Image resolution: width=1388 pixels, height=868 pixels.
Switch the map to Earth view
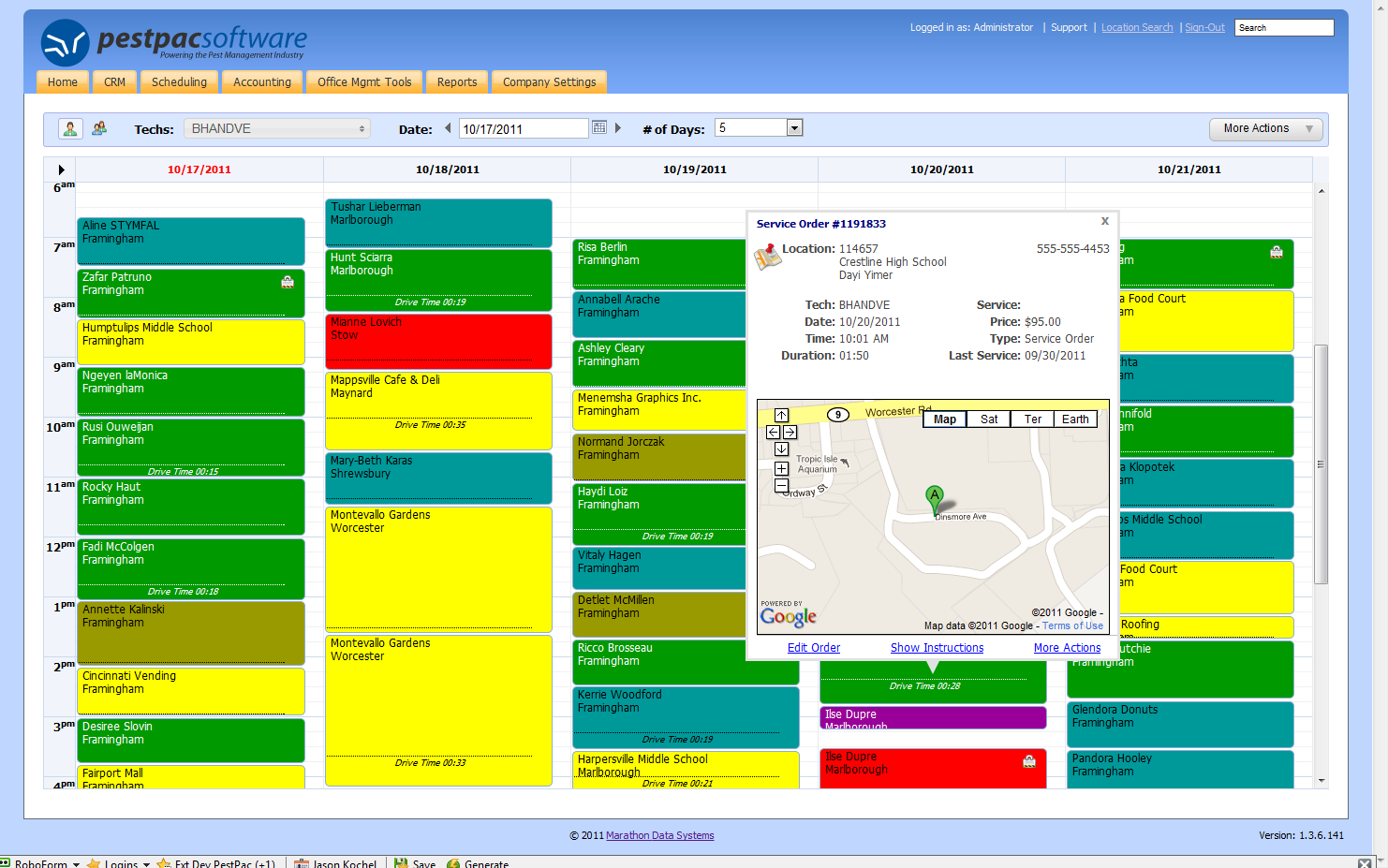pyautogui.click(x=1075, y=419)
